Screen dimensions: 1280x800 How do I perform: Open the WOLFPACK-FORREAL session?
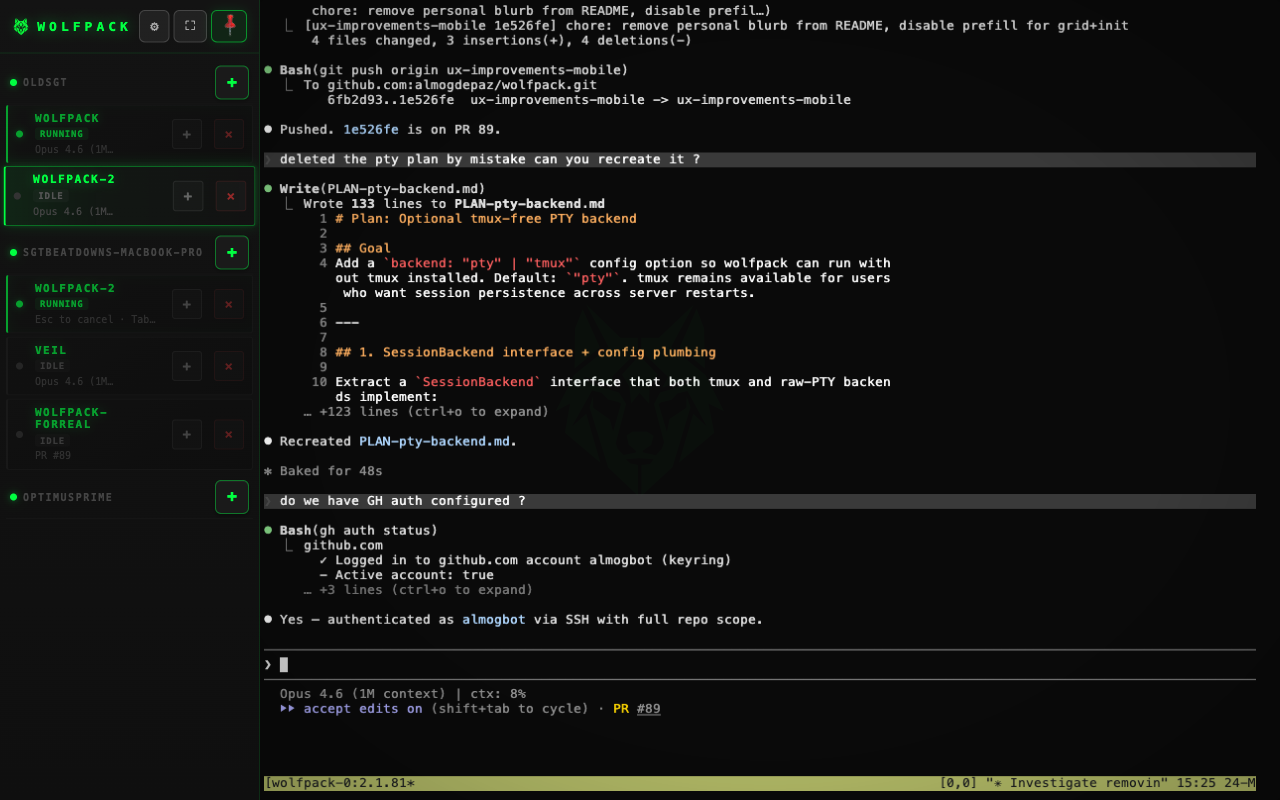[129, 434]
